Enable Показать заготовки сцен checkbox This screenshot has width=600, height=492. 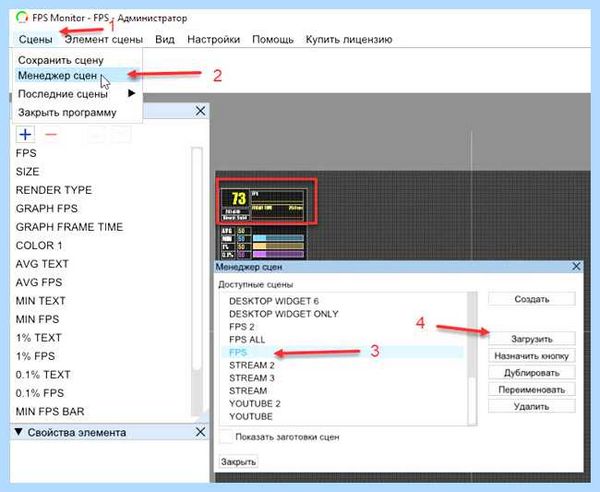click(226, 437)
